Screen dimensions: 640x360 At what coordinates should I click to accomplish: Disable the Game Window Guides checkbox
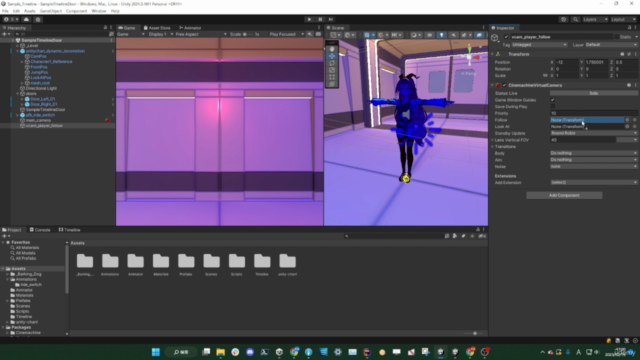coord(553,100)
